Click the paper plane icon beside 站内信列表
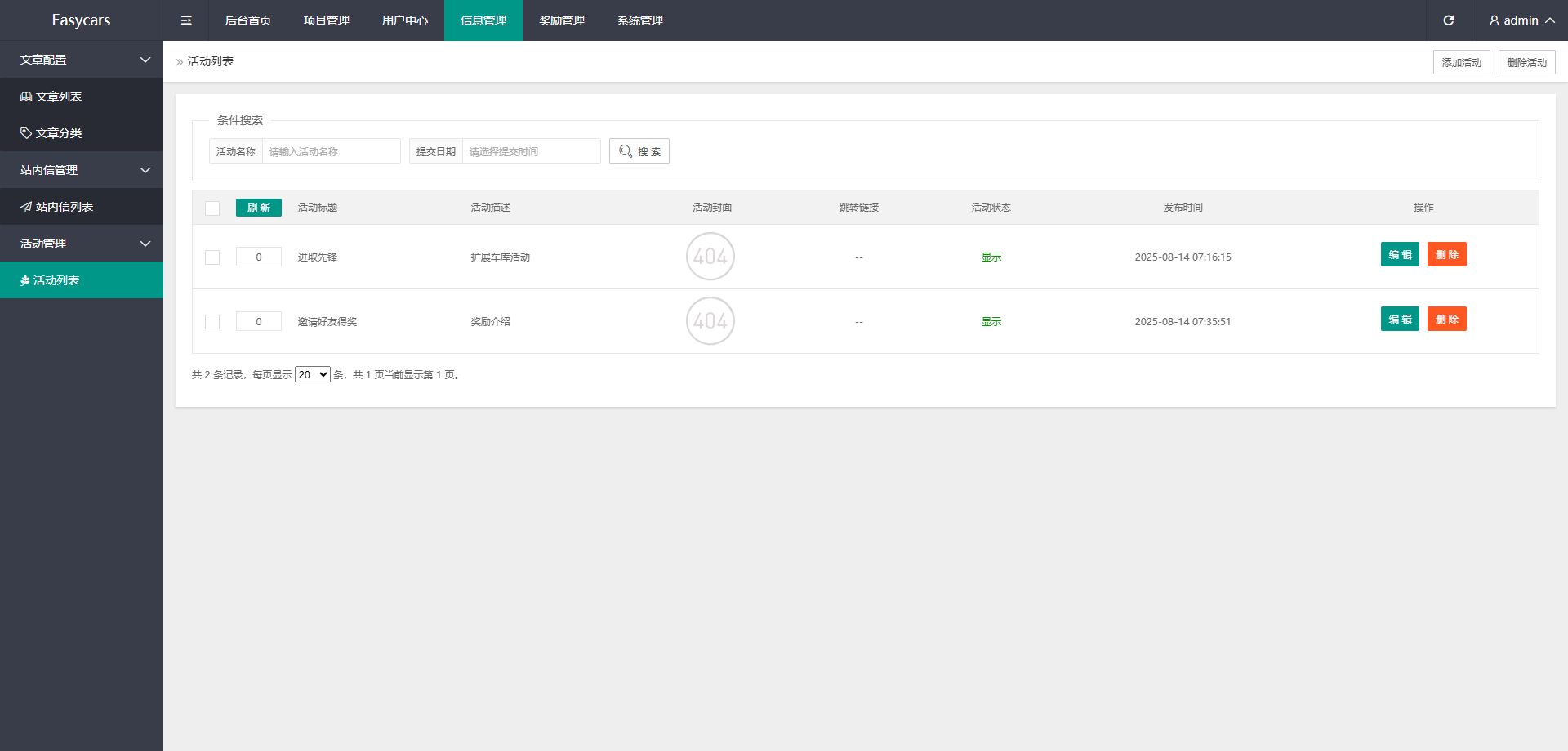1568x751 pixels. pyautogui.click(x=26, y=207)
